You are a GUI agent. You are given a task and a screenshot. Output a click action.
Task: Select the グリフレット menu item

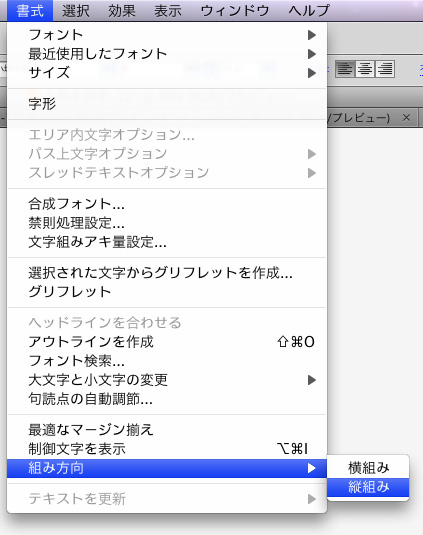[x=167, y=292]
